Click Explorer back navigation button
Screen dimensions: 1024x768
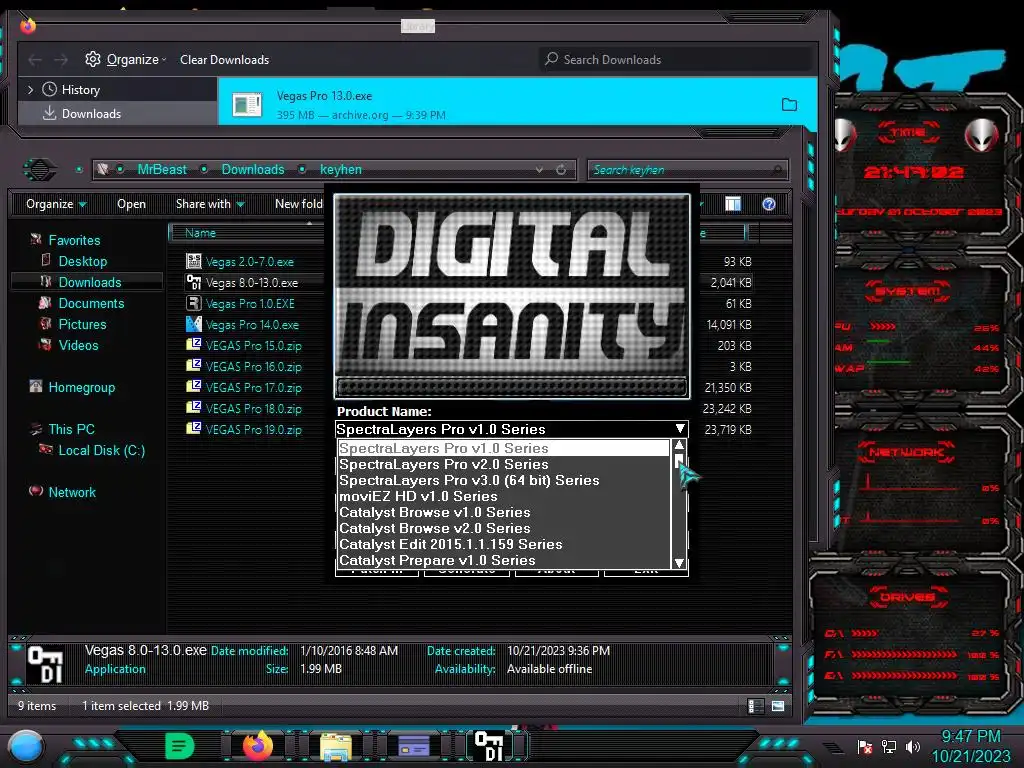(x=40, y=170)
